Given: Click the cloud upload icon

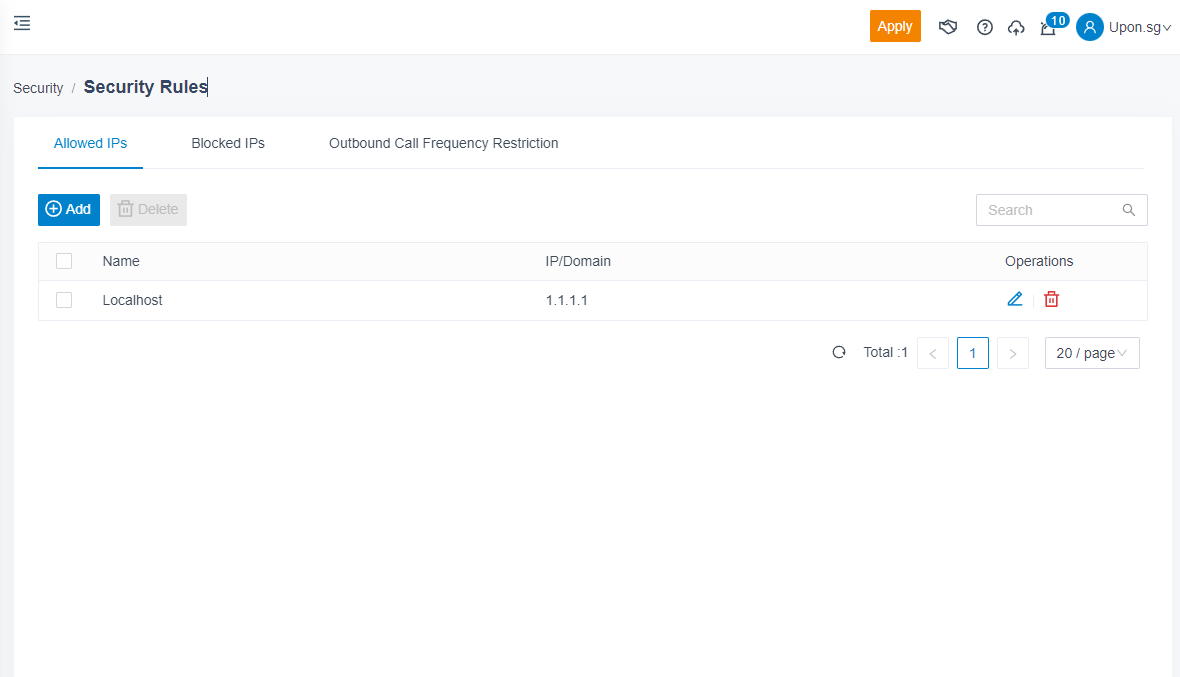Looking at the screenshot, I should (1016, 27).
